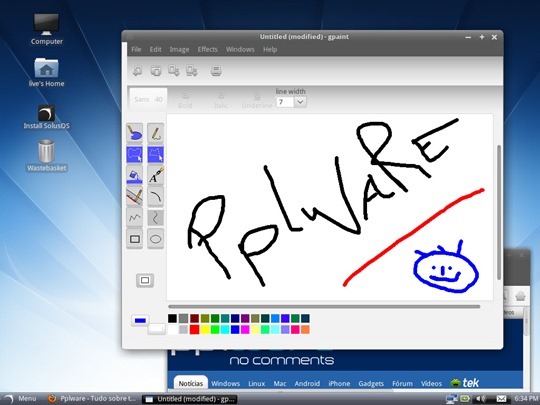Select the paint brush tool
Viewport: 540px width, 405px height.
[x=134, y=133]
